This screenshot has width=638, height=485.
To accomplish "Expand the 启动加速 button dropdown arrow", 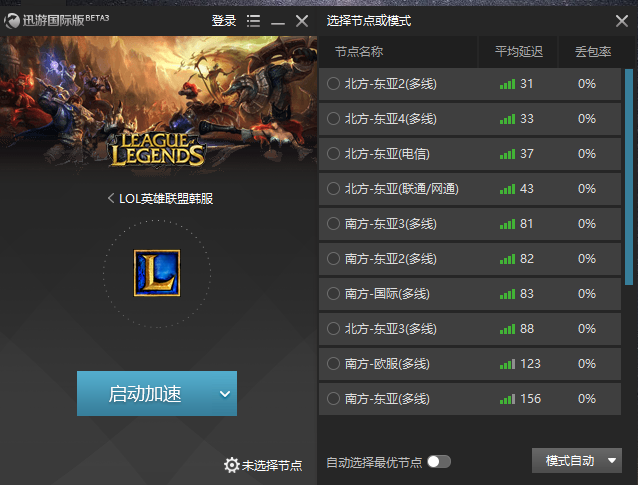I will click(x=225, y=394).
